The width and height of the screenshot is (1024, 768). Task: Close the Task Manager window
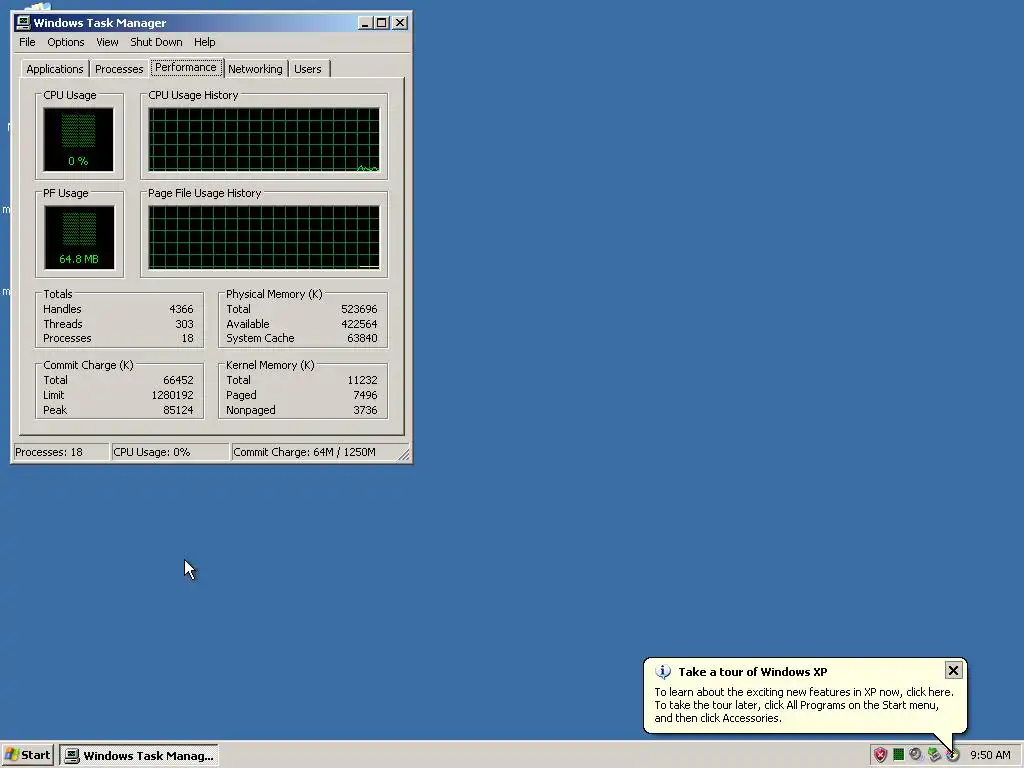click(400, 23)
